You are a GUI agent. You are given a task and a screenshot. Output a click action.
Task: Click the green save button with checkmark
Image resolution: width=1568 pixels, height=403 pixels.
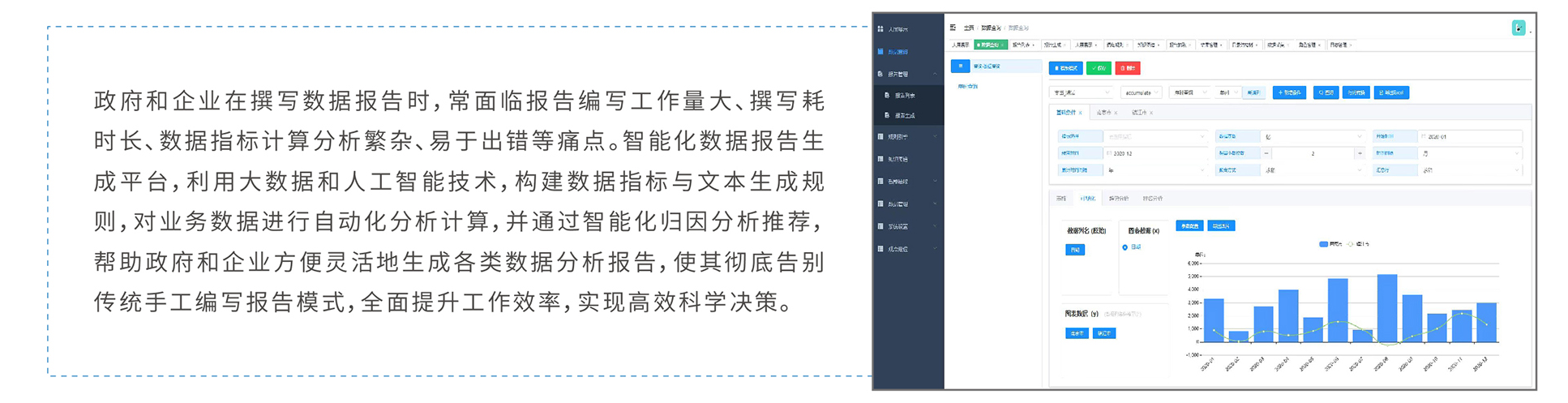pyautogui.click(x=1099, y=68)
